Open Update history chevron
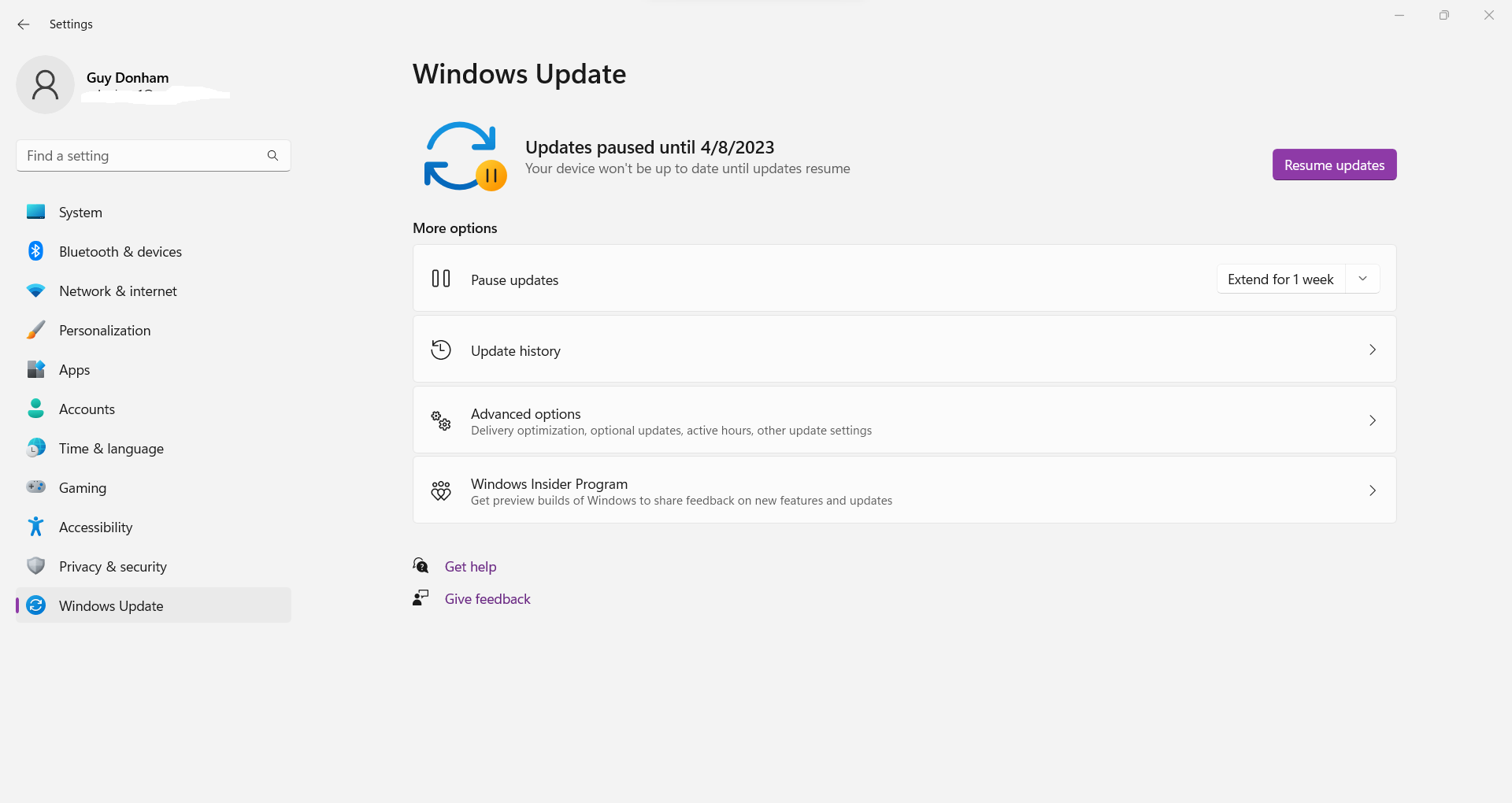Viewport: 1512px width, 803px height. pyautogui.click(x=1372, y=350)
